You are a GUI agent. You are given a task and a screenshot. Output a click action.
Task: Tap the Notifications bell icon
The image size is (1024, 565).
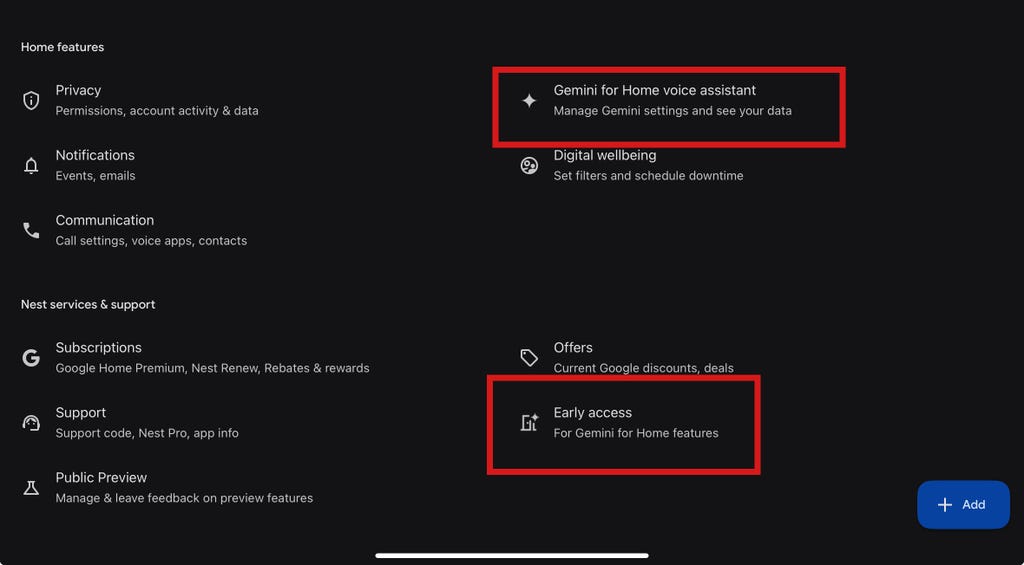pos(31,166)
